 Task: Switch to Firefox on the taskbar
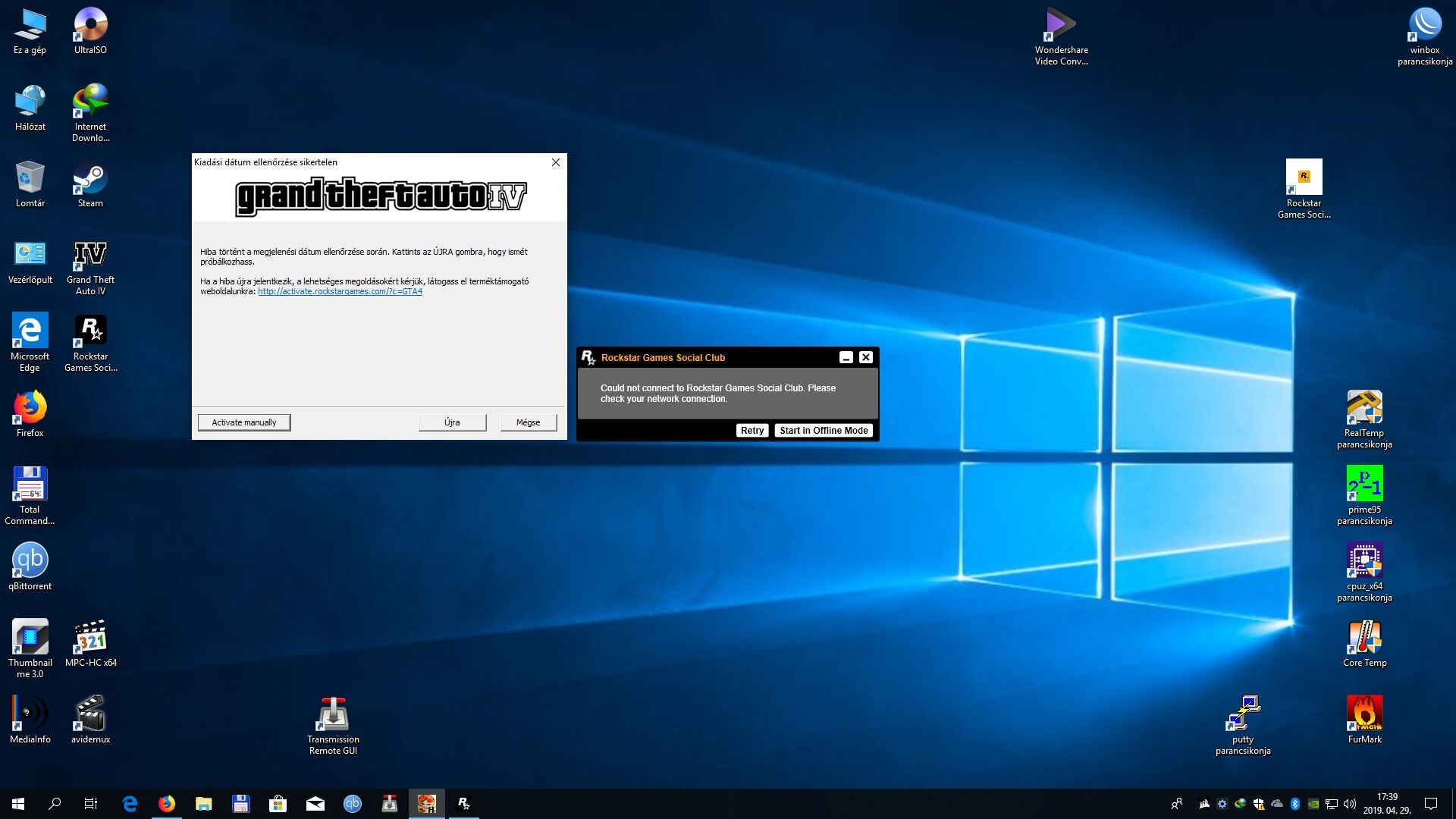(167, 804)
